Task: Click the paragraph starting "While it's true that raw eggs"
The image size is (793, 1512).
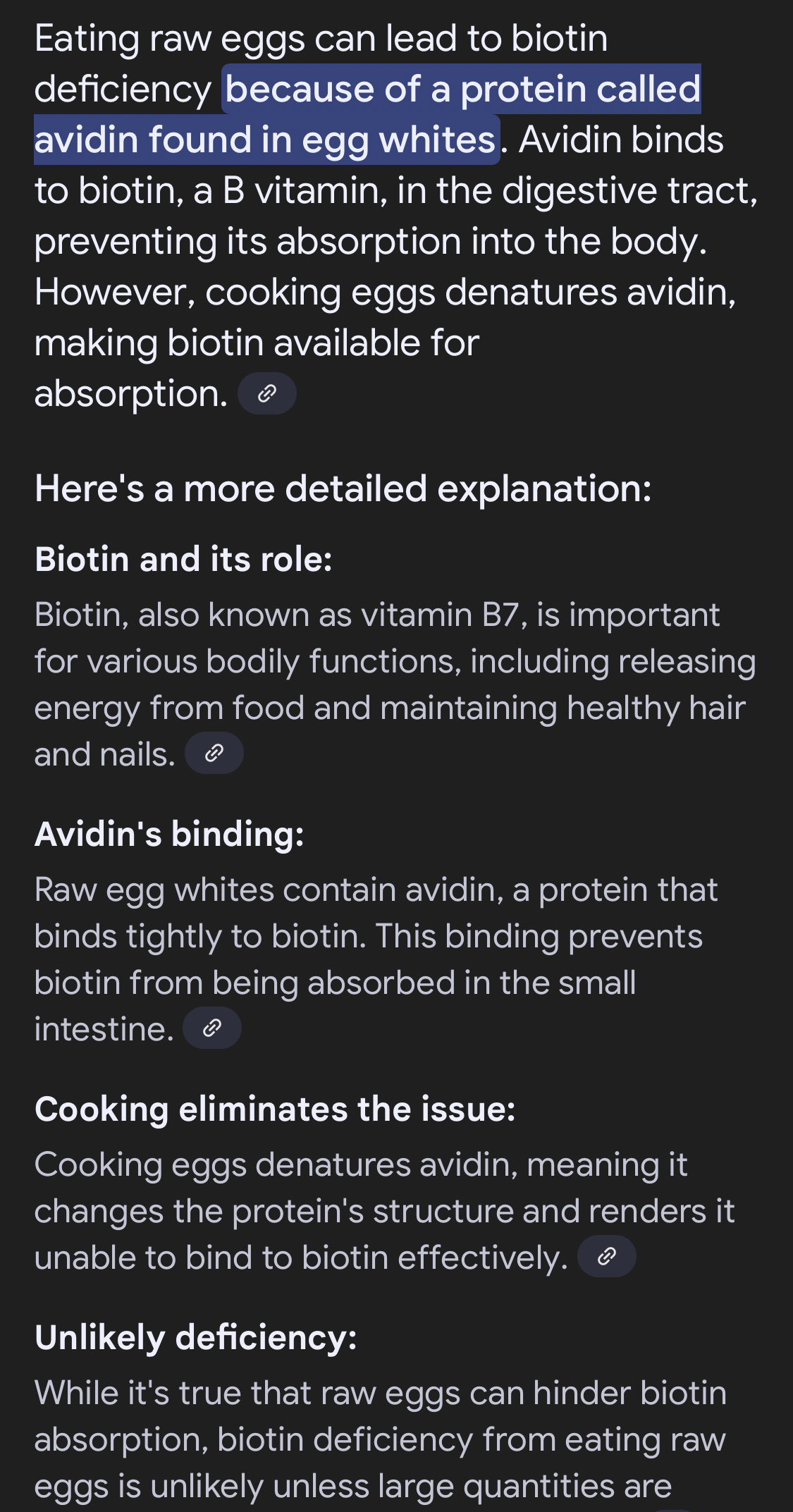Action: pyautogui.click(x=381, y=1440)
